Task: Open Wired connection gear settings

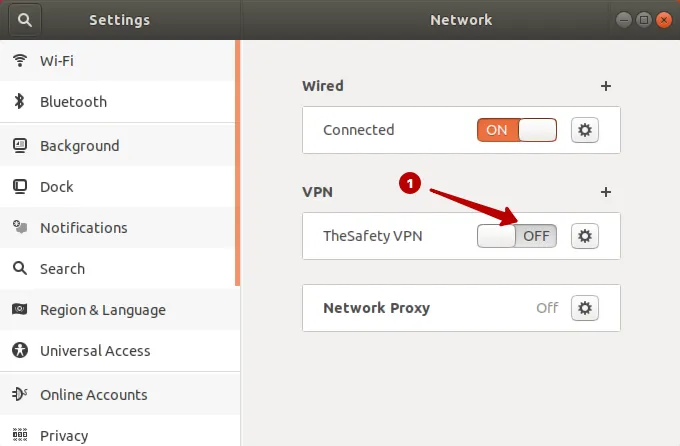Action: pyautogui.click(x=585, y=130)
